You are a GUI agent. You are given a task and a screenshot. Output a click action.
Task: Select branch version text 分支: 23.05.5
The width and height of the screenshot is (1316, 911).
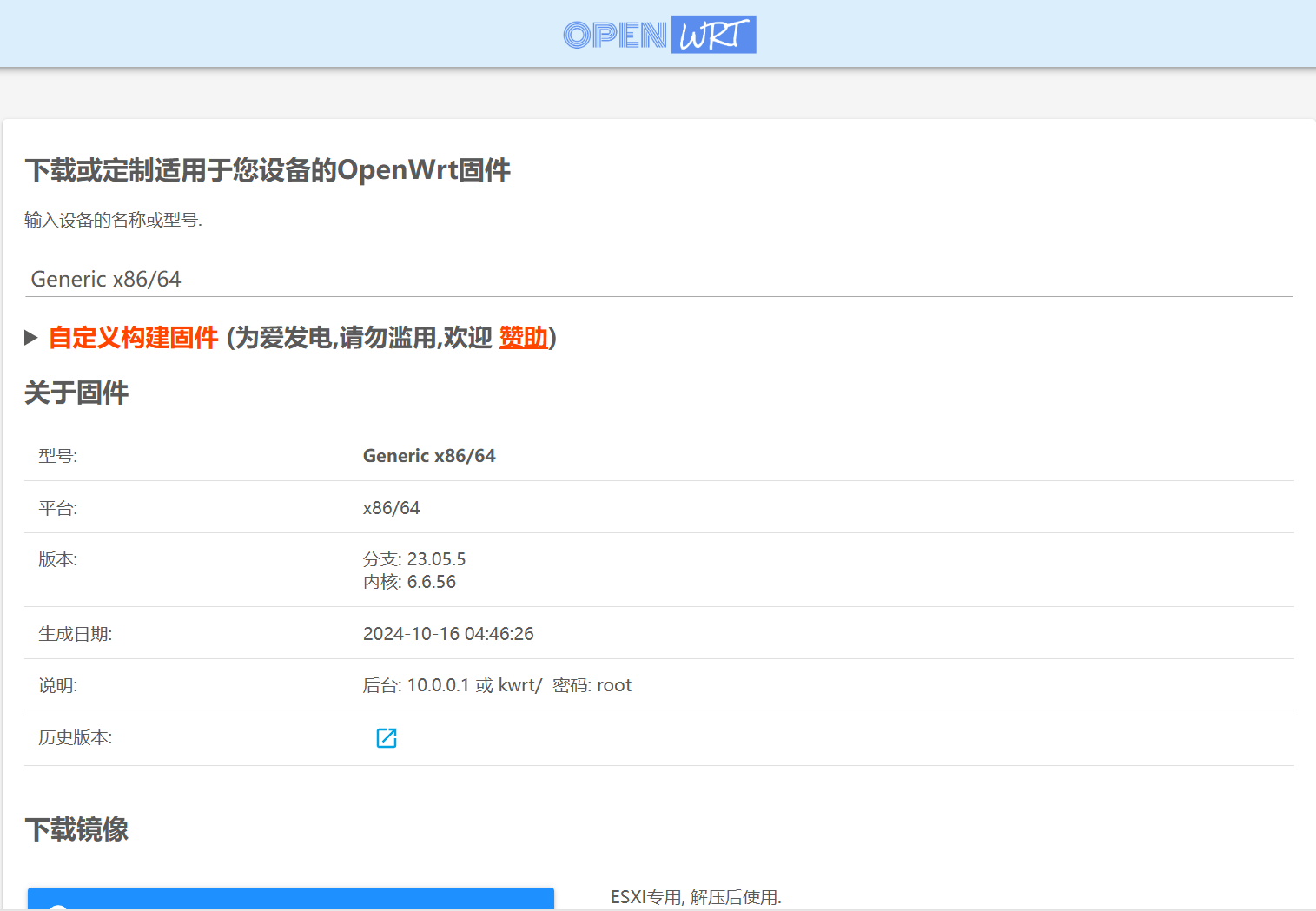click(414, 559)
